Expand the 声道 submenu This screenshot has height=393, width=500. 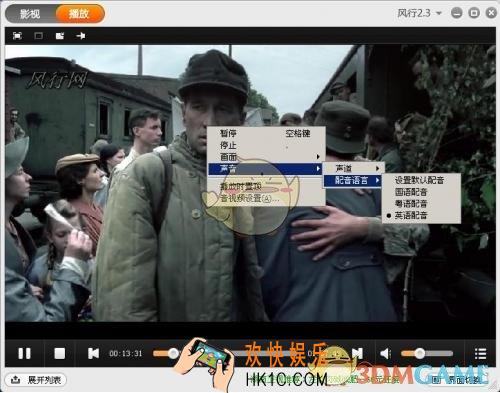354,169
